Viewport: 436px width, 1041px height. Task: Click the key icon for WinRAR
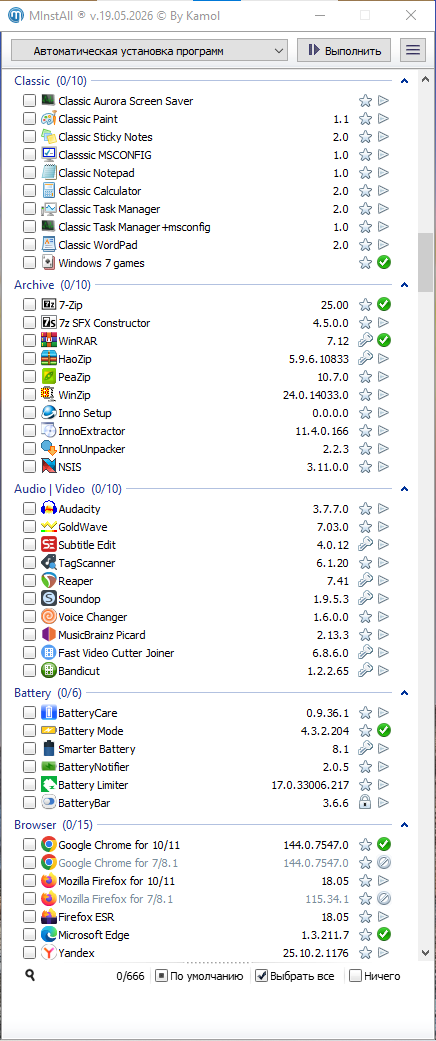tap(365, 341)
